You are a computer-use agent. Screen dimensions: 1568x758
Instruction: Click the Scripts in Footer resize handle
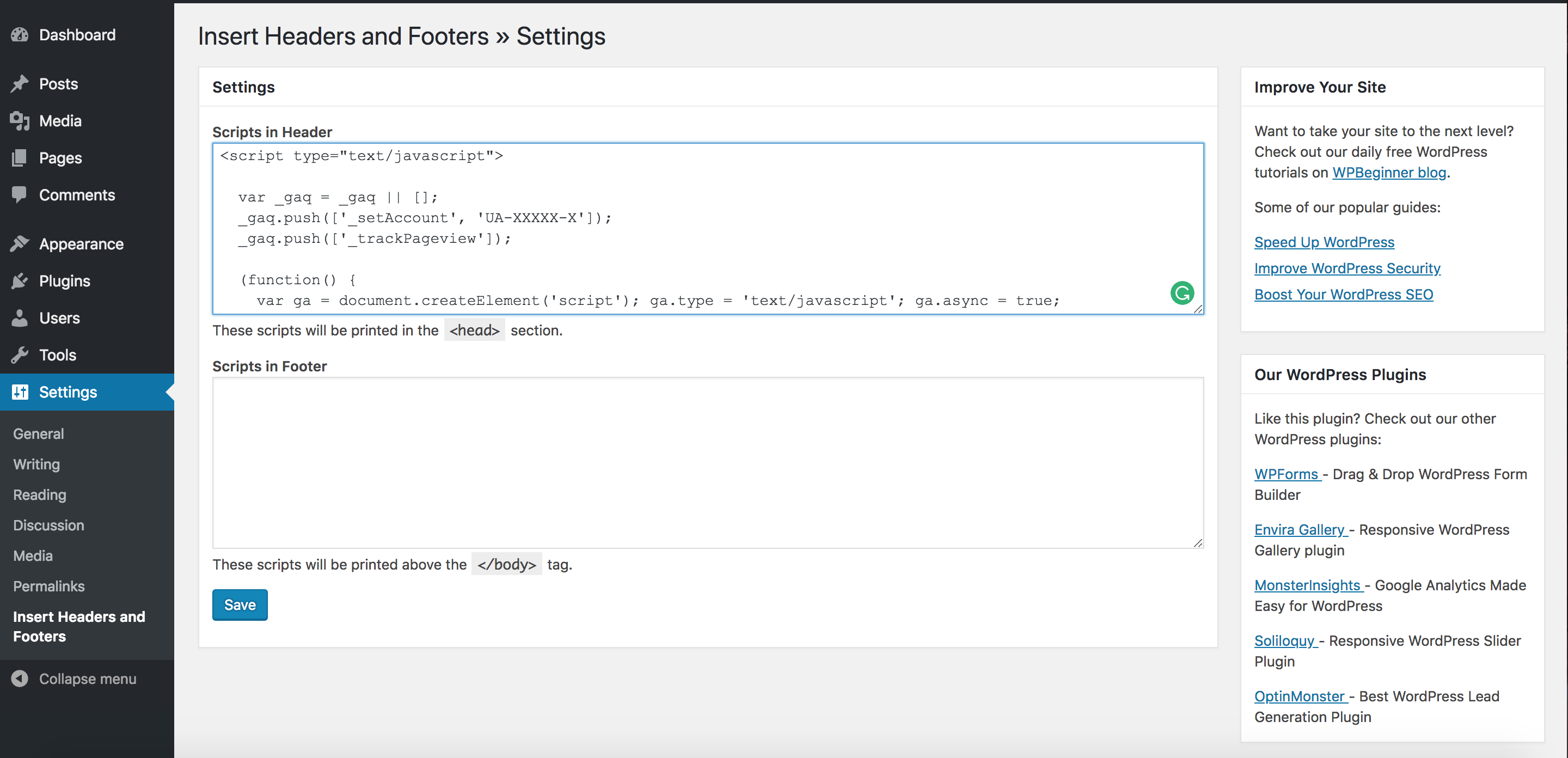(x=1198, y=542)
